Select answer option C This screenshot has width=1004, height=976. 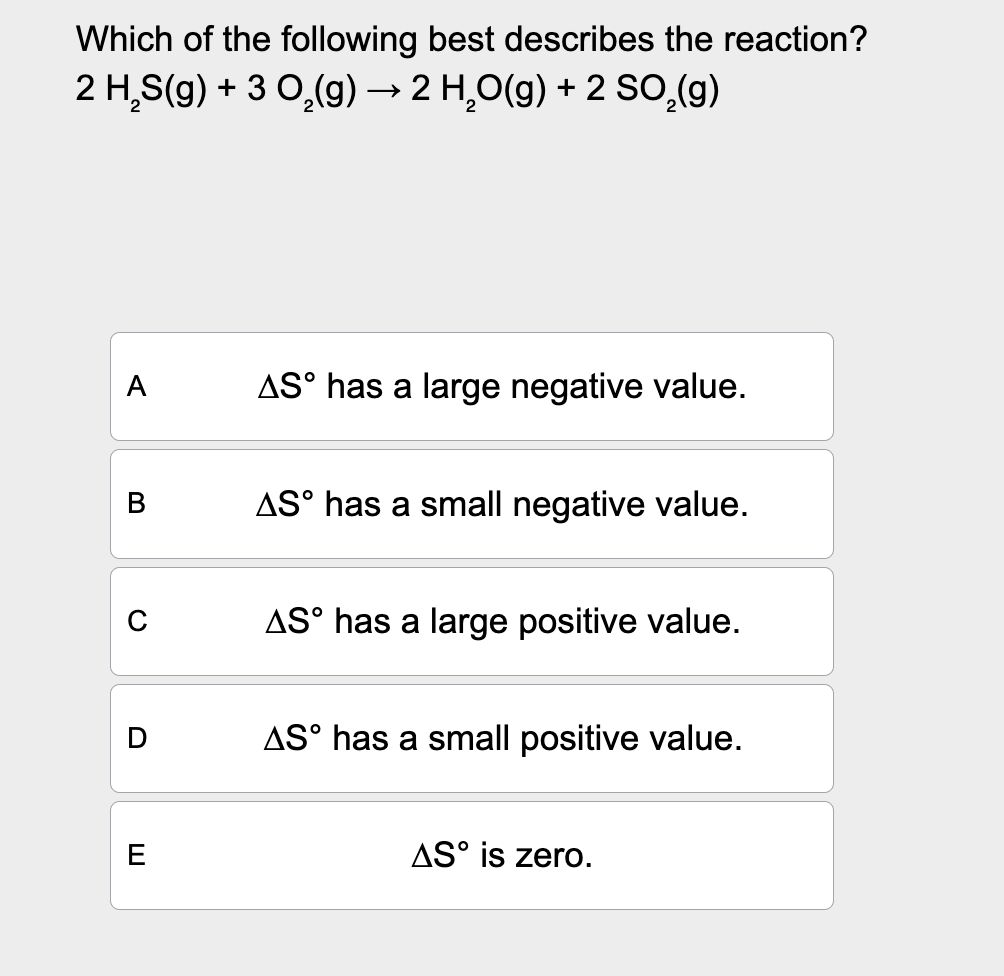[471, 621]
